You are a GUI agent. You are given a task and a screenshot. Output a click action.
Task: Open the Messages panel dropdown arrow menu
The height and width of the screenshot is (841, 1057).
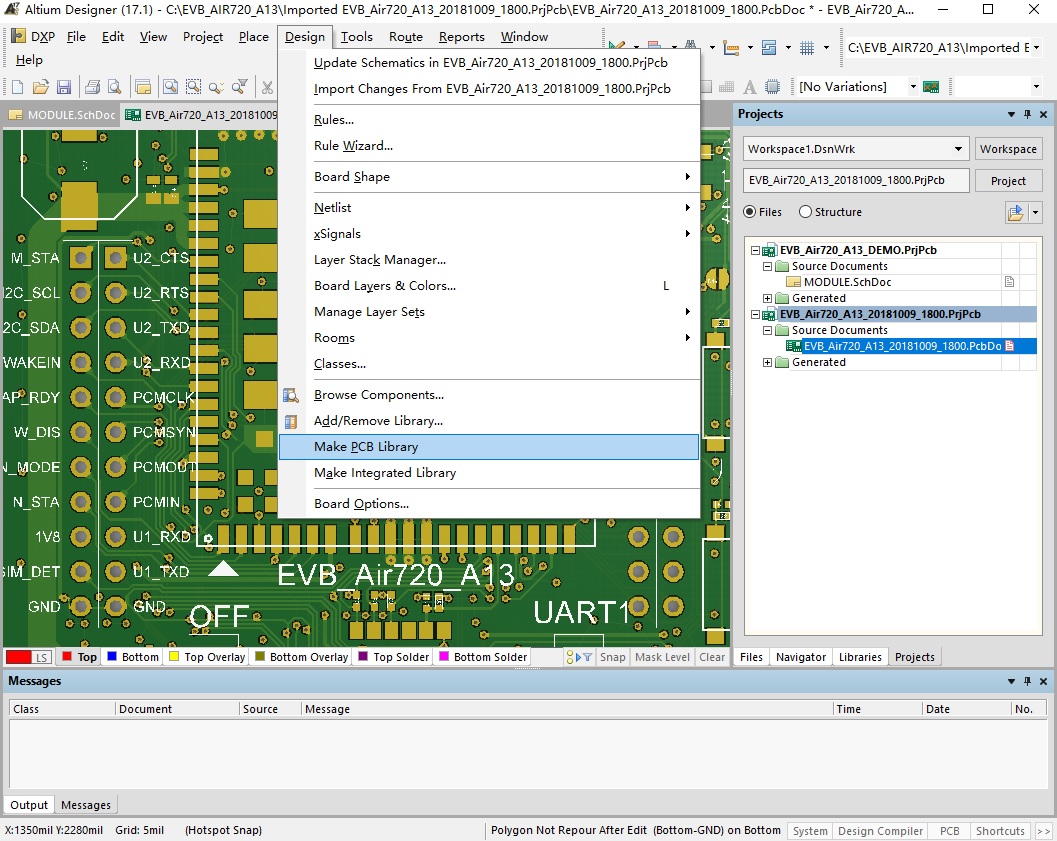point(1011,681)
